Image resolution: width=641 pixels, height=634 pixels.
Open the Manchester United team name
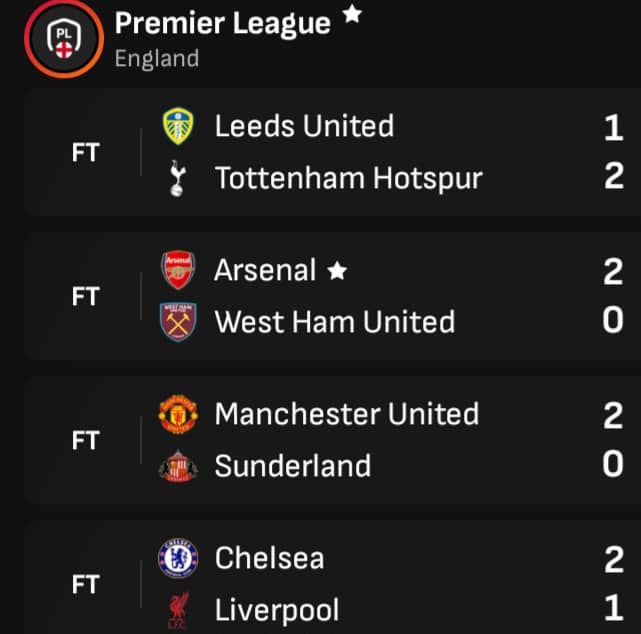346,414
